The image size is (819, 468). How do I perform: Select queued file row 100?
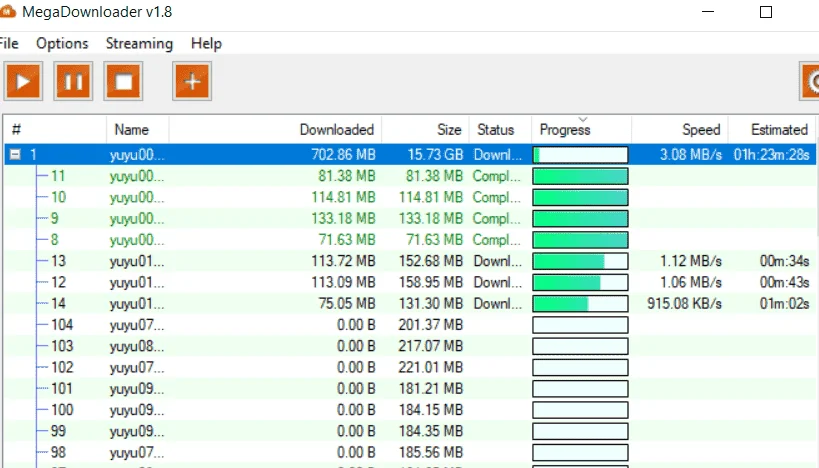[410, 410]
